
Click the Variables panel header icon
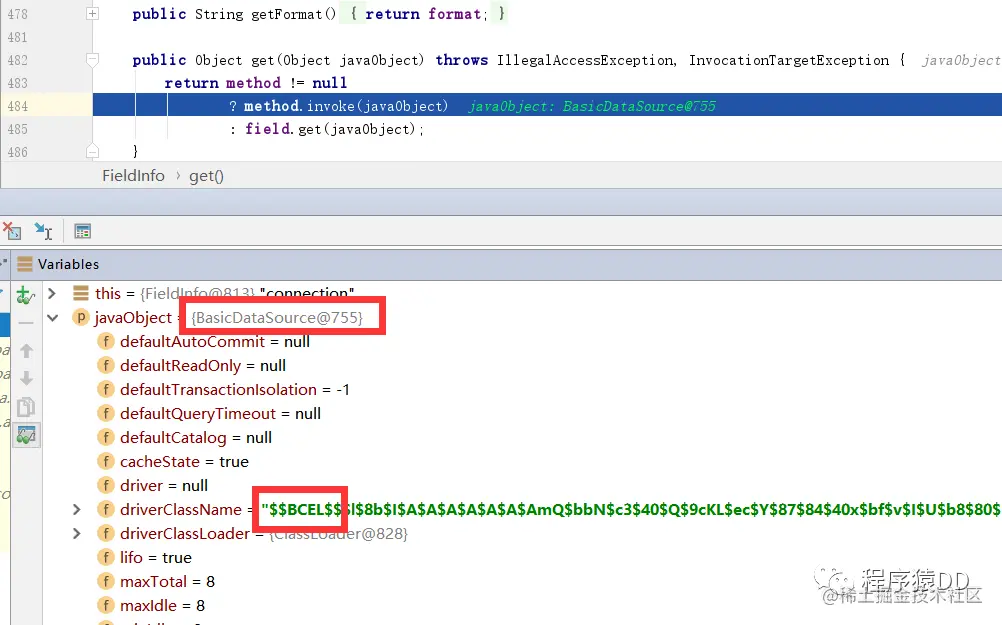(25, 264)
